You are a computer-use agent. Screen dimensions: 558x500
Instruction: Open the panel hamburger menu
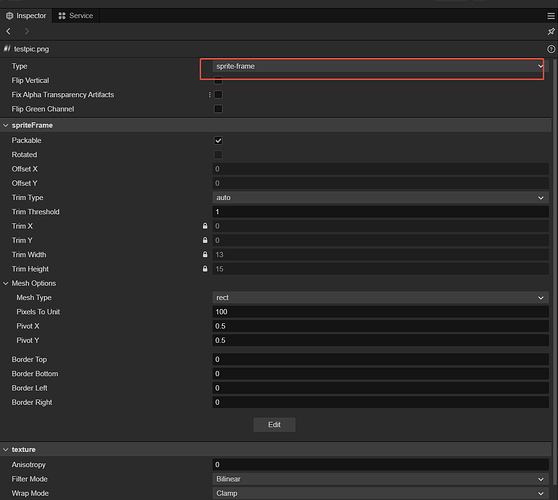pyautogui.click(x=551, y=16)
